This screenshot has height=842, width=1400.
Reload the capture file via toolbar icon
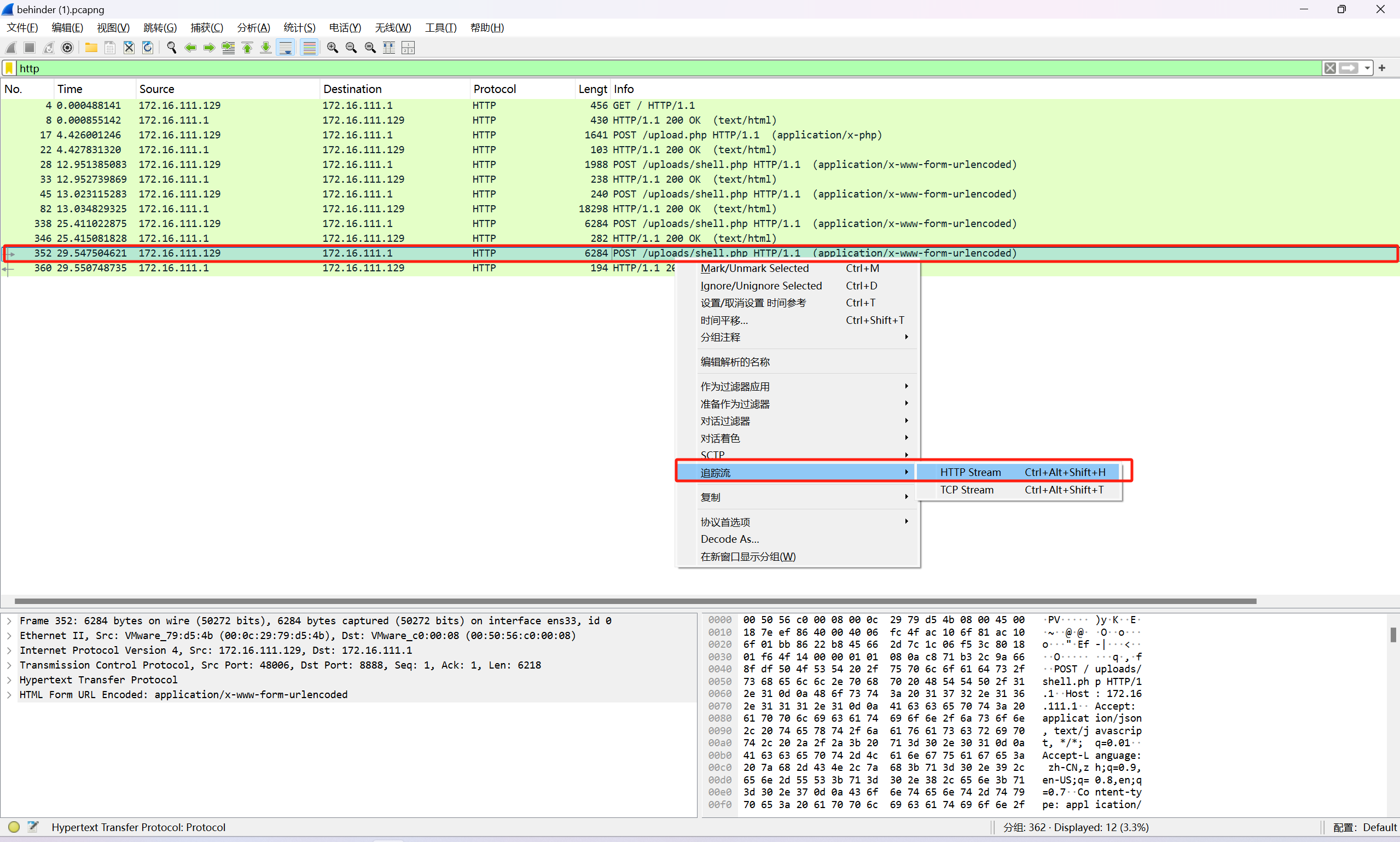coord(148,48)
